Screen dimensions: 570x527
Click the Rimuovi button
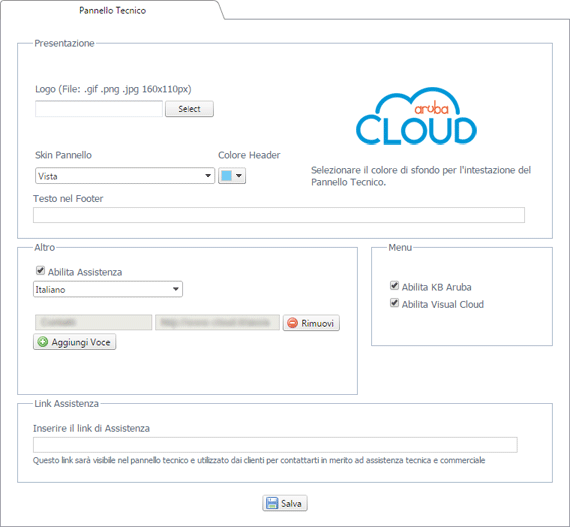click(311, 323)
